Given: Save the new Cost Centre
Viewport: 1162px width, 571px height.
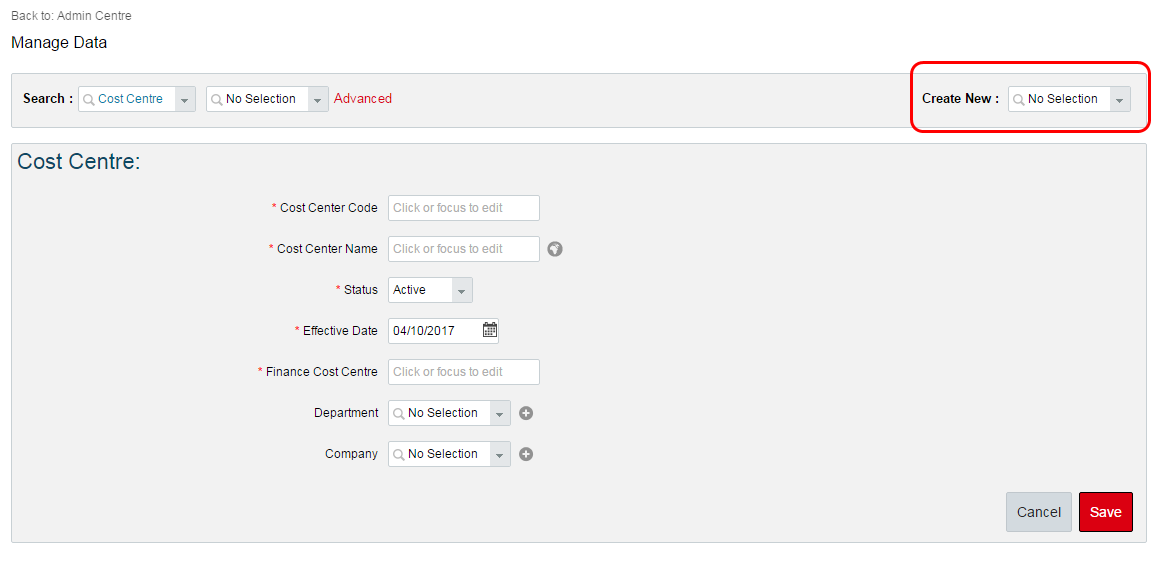Looking at the screenshot, I should (1106, 512).
